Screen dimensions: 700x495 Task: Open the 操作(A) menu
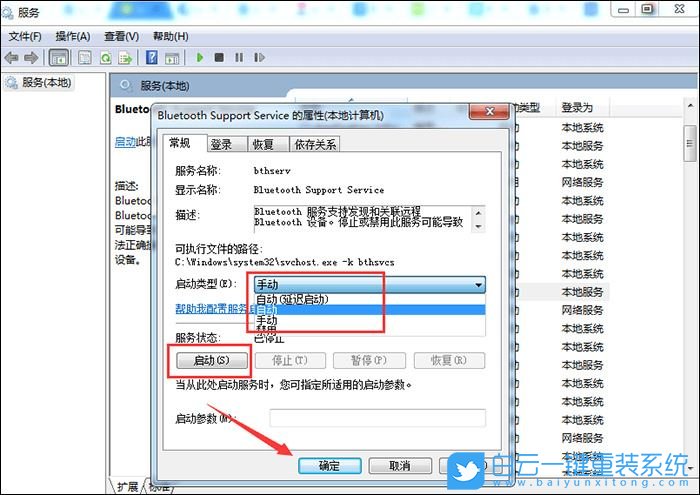(x=73, y=36)
